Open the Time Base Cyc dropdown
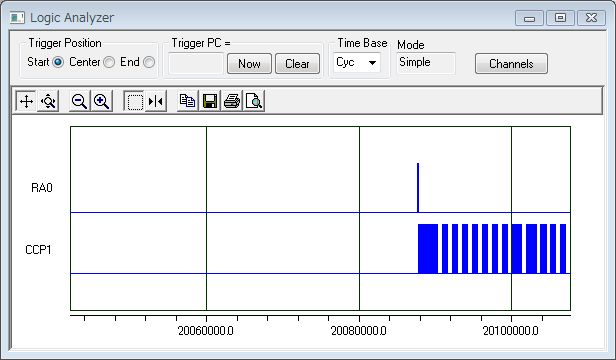This screenshot has height=360, width=616. tap(357, 62)
